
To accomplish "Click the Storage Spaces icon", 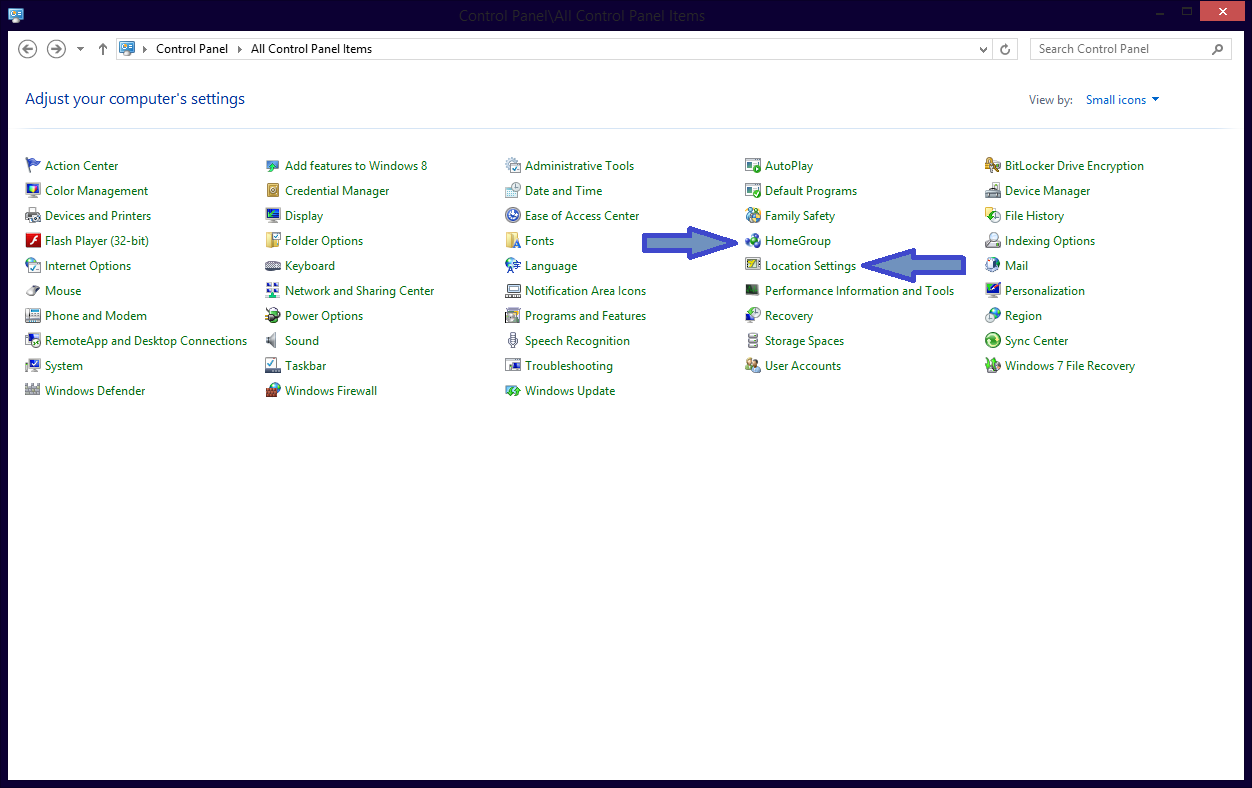I will [x=753, y=341].
